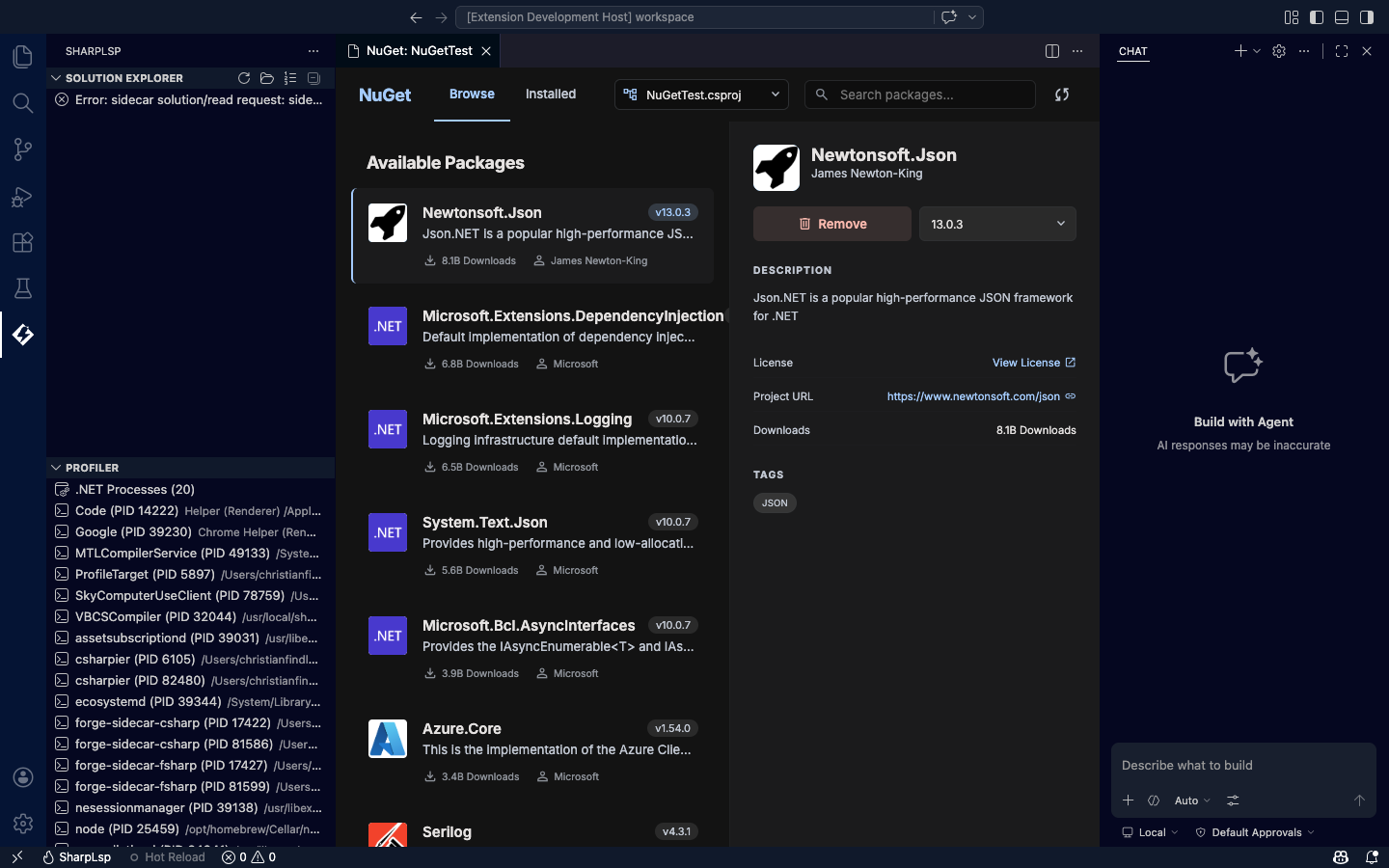This screenshot has height=868, width=1389.
Task: Refresh the Solution Explorer
Action: point(244,78)
